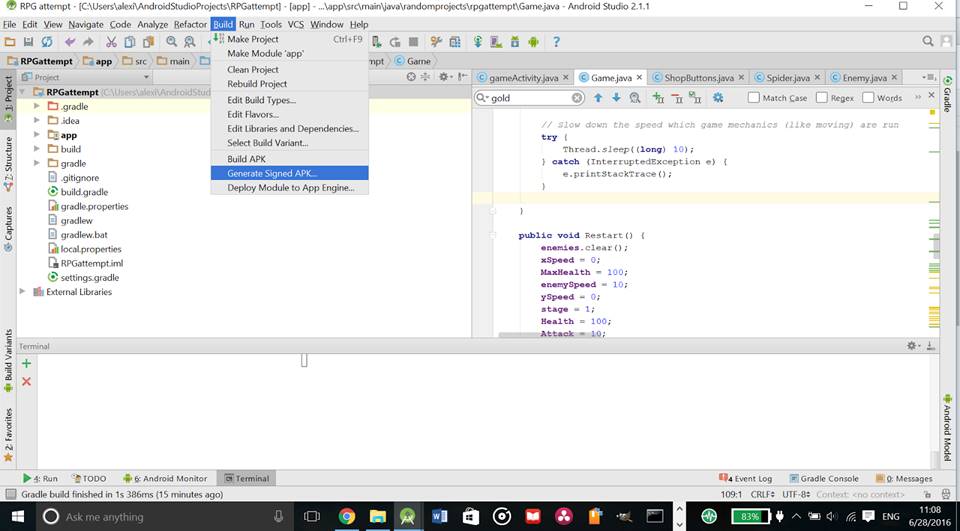
Task: Click the Game breadcrumb in navigation bar
Action: pos(413,61)
